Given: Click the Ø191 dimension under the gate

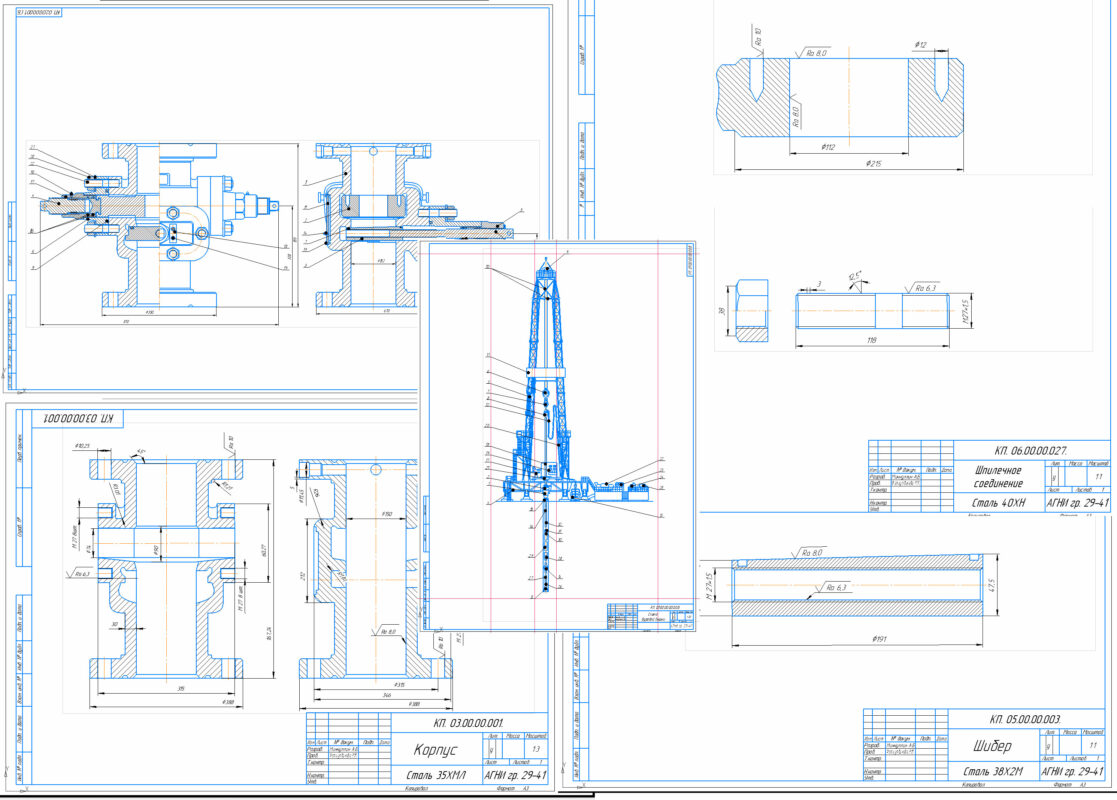Looking at the screenshot, I should 879,637.
